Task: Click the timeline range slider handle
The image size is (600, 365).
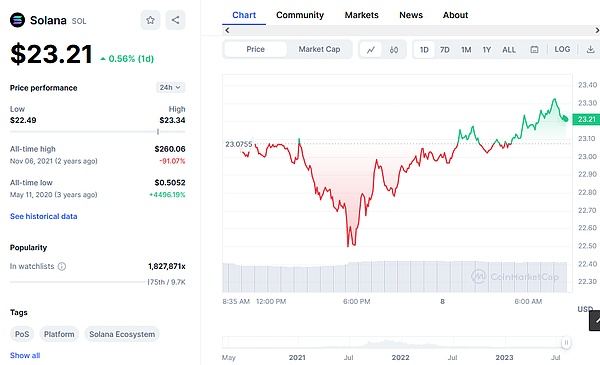Action: tap(566, 342)
